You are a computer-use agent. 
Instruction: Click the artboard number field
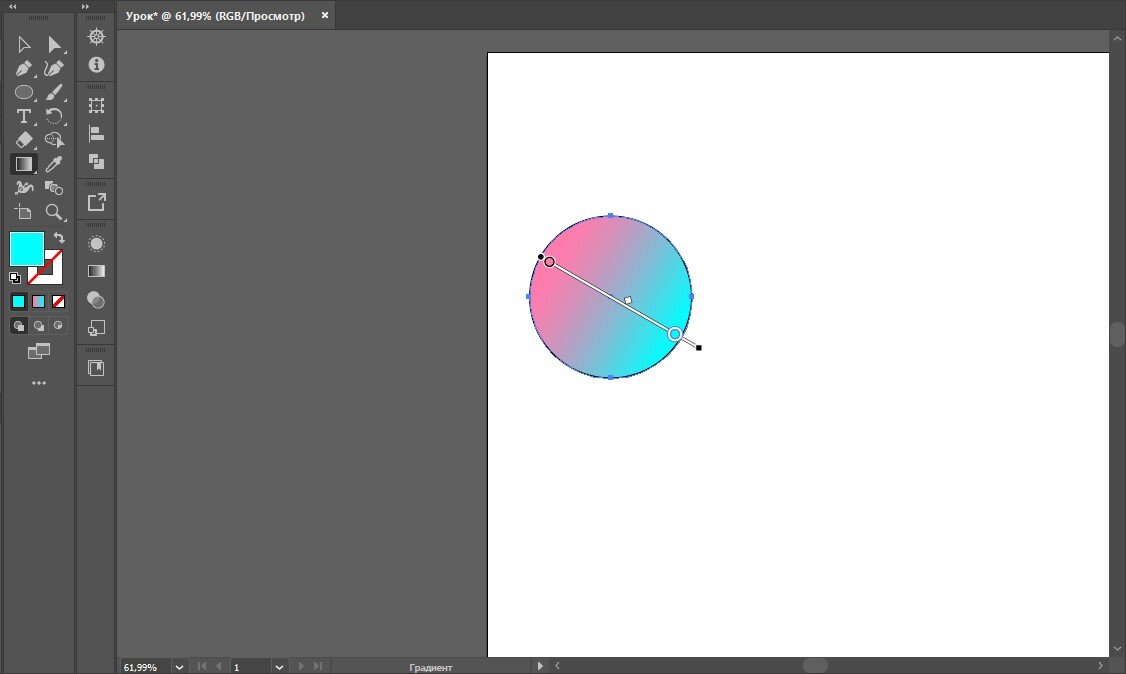click(250, 667)
